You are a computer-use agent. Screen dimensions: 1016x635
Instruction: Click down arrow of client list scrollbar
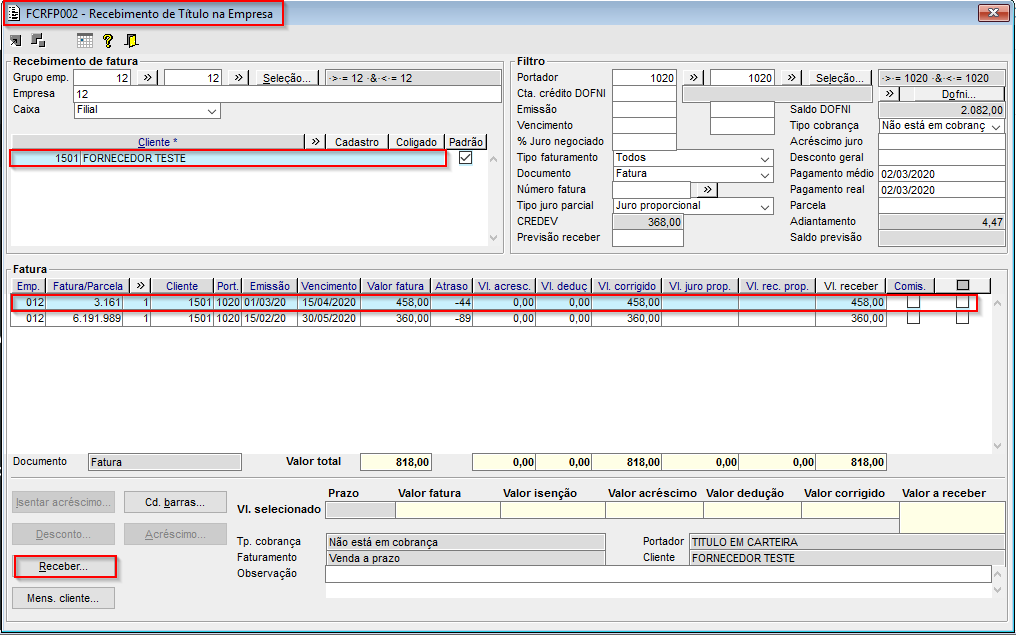click(494, 238)
